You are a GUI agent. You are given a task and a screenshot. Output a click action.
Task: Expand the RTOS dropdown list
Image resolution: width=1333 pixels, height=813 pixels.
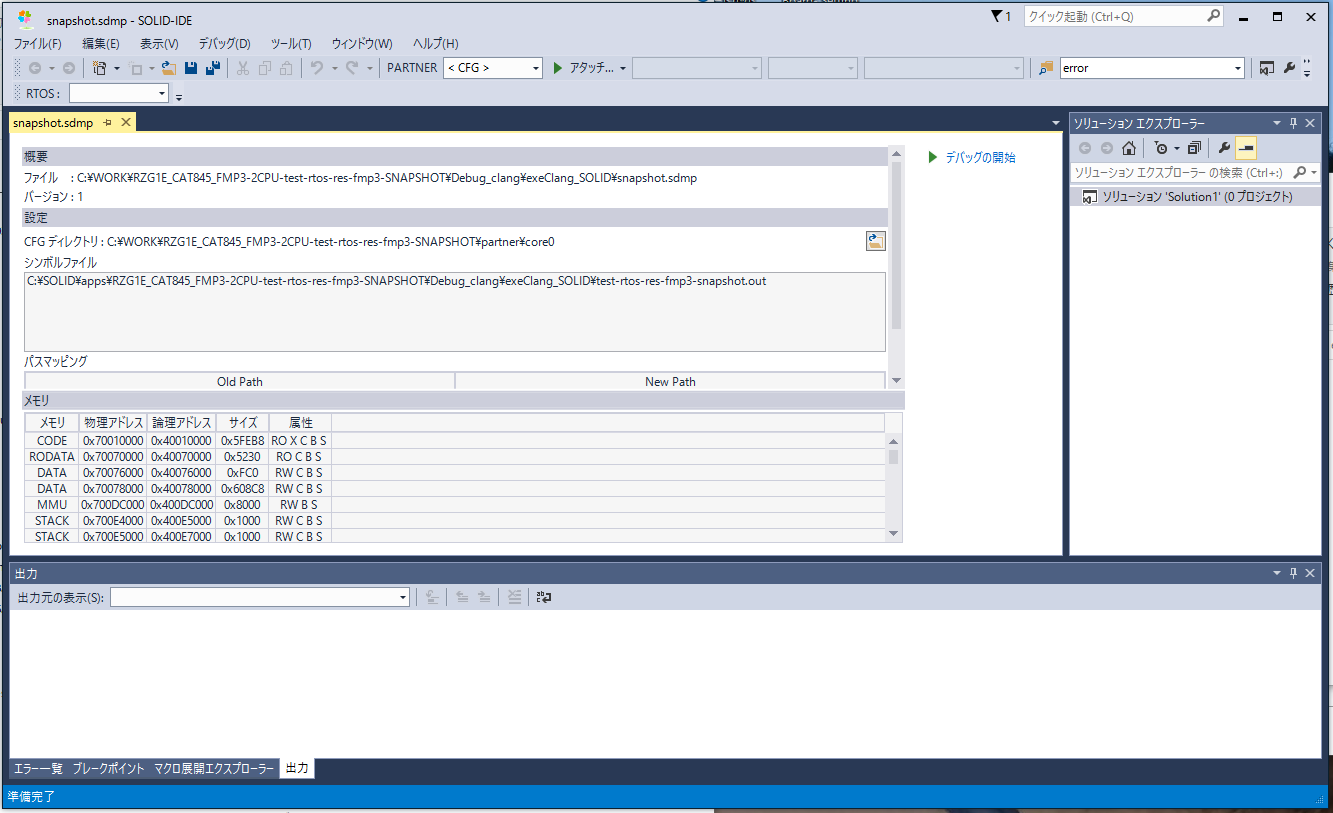(x=162, y=94)
